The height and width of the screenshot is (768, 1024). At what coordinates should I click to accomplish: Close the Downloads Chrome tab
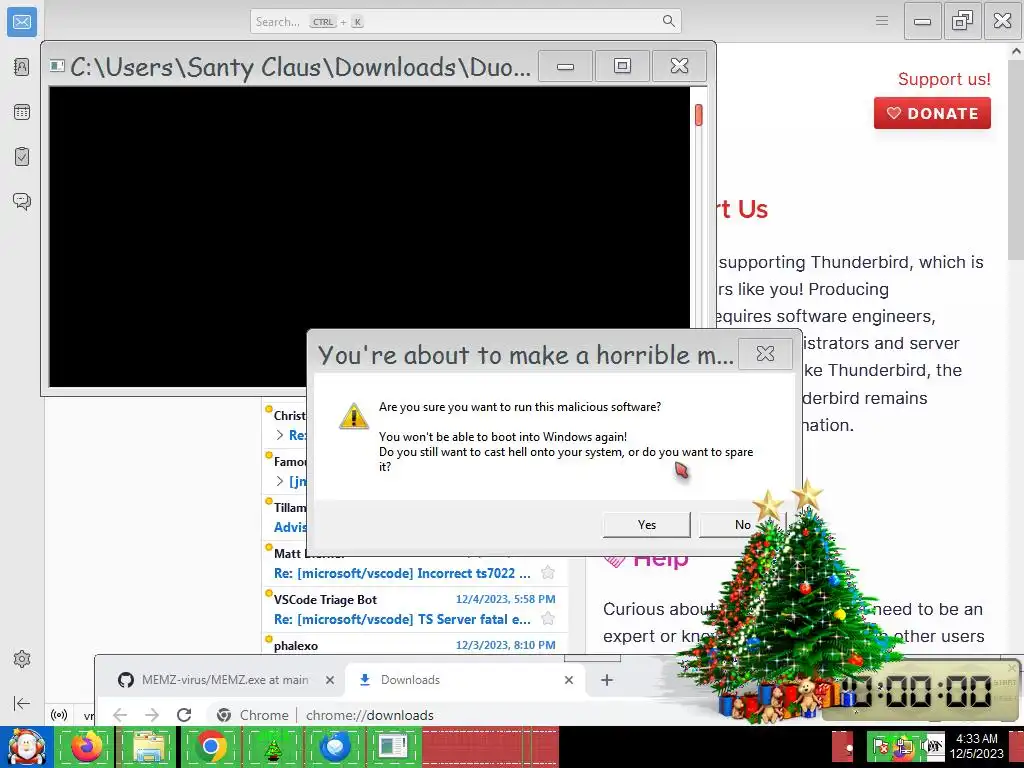click(569, 680)
